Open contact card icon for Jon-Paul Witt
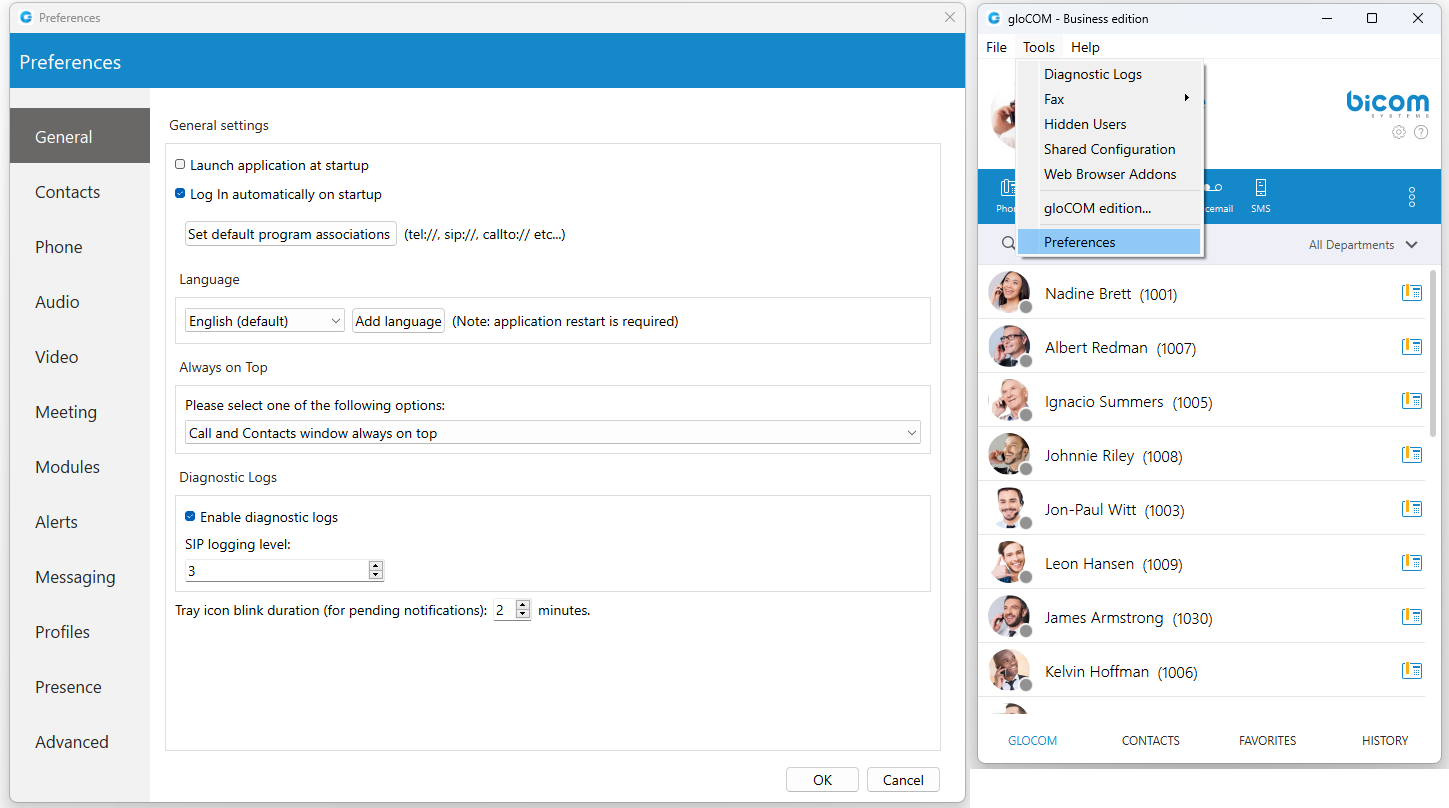 [1412, 509]
